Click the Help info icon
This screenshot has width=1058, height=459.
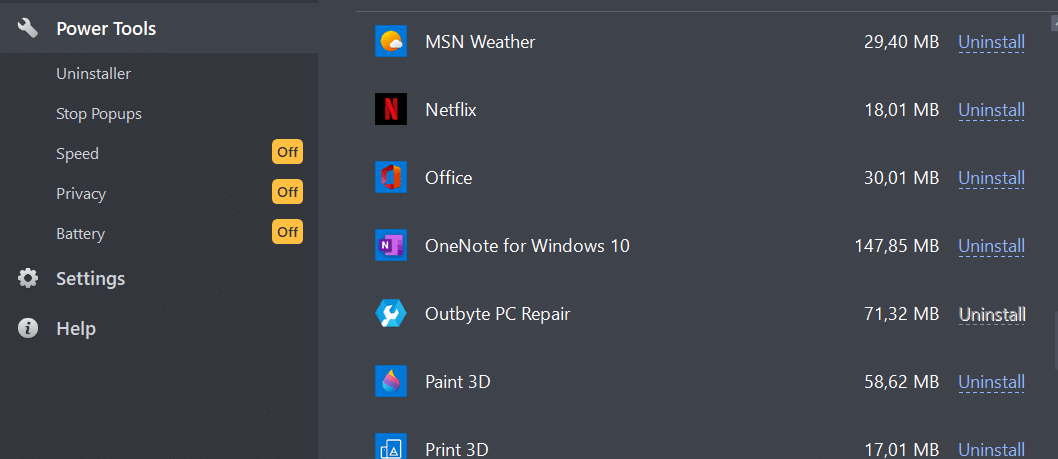(28, 329)
